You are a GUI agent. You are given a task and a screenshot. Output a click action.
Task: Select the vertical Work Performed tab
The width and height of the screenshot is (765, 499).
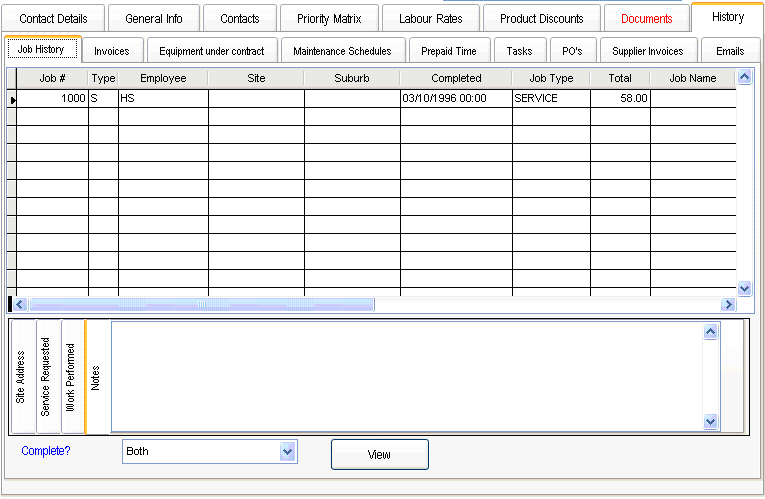(x=71, y=377)
